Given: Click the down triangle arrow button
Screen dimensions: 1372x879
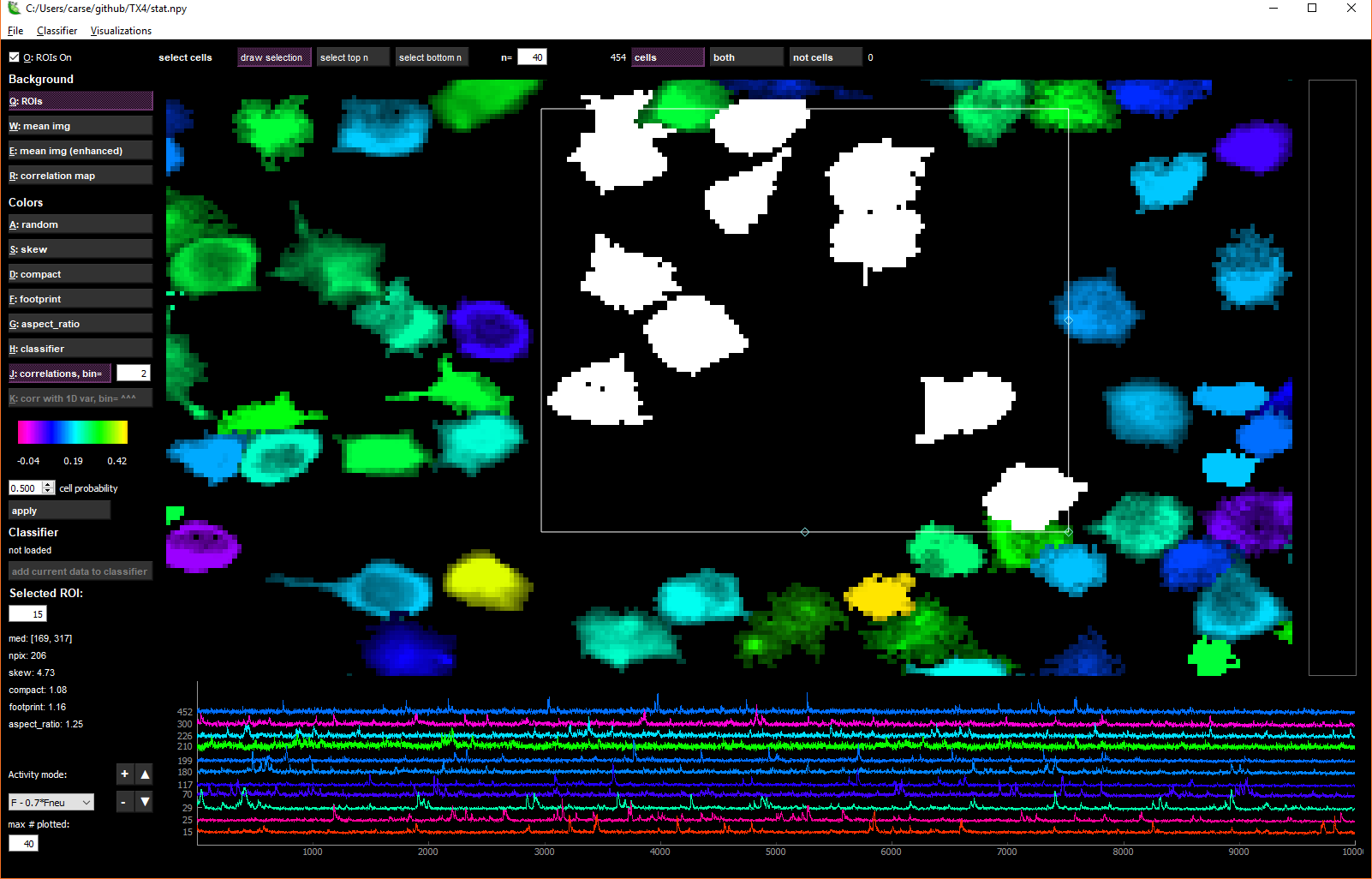Looking at the screenshot, I should 145,803.
